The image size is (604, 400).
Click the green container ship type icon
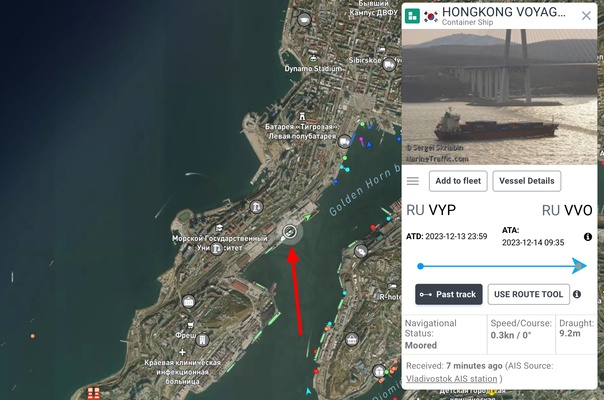point(412,16)
